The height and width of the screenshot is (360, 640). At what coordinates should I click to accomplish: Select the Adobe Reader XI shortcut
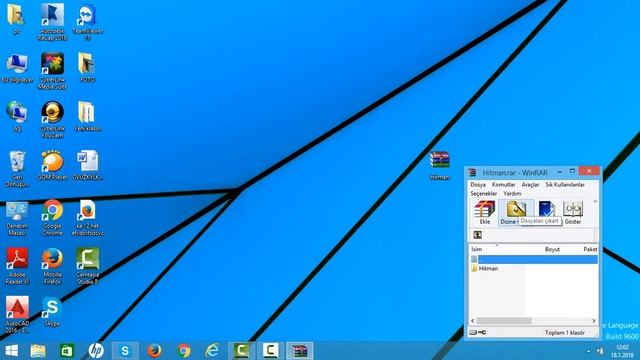[x=17, y=266]
